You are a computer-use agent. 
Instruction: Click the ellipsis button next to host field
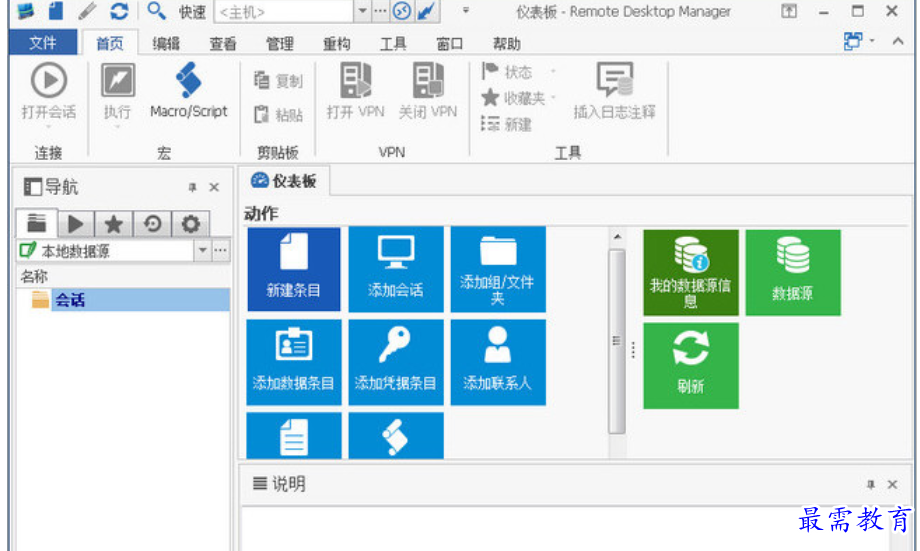[380, 11]
